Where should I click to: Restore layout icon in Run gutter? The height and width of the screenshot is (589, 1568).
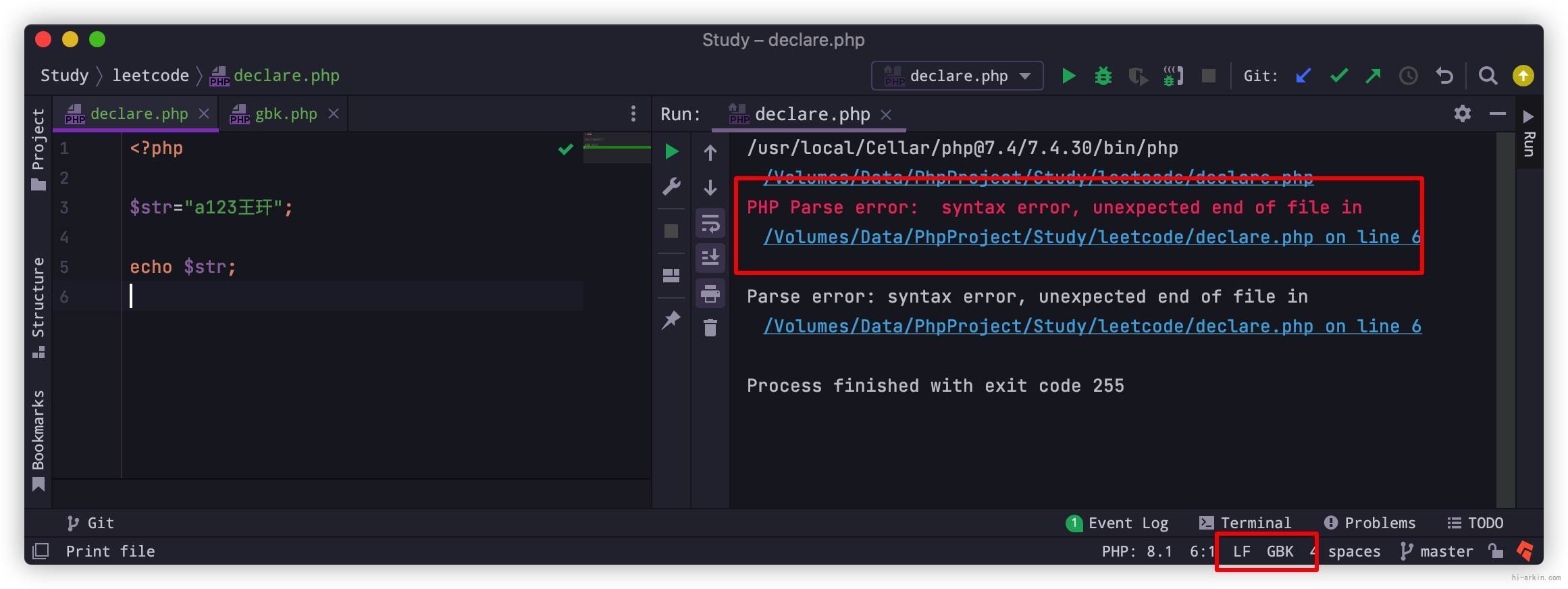coord(671,275)
